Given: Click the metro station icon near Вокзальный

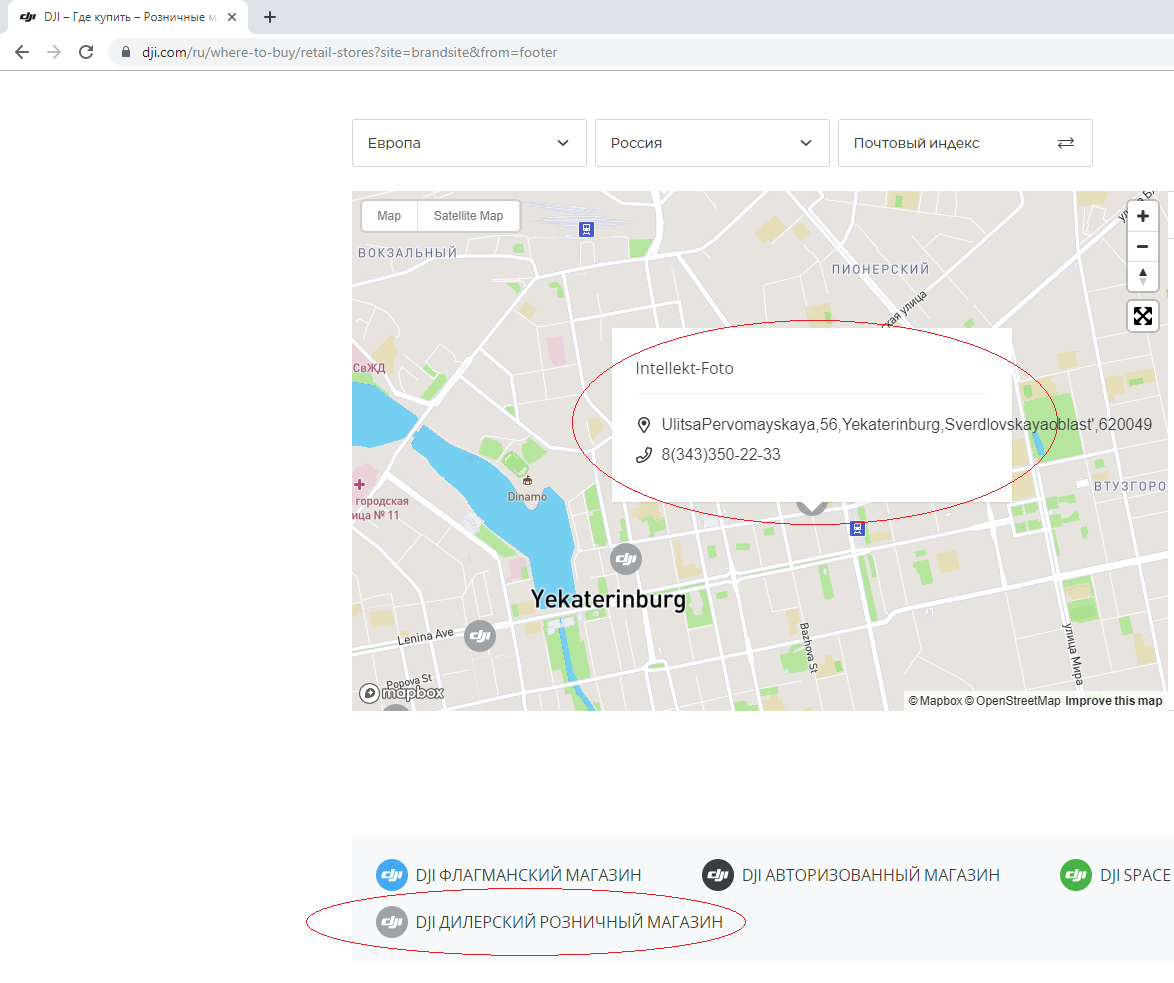Looking at the screenshot, I should (587, 229).
